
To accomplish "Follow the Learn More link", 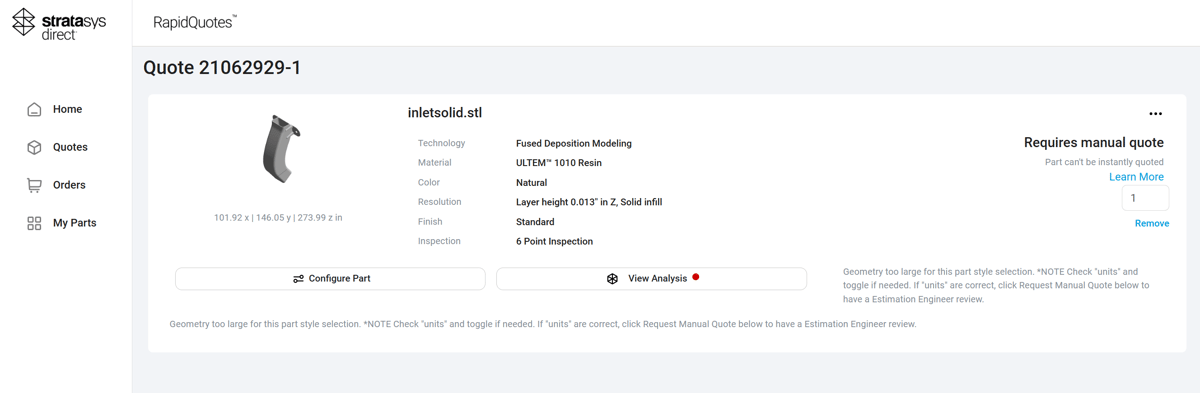I will (x=1136, y=177).
